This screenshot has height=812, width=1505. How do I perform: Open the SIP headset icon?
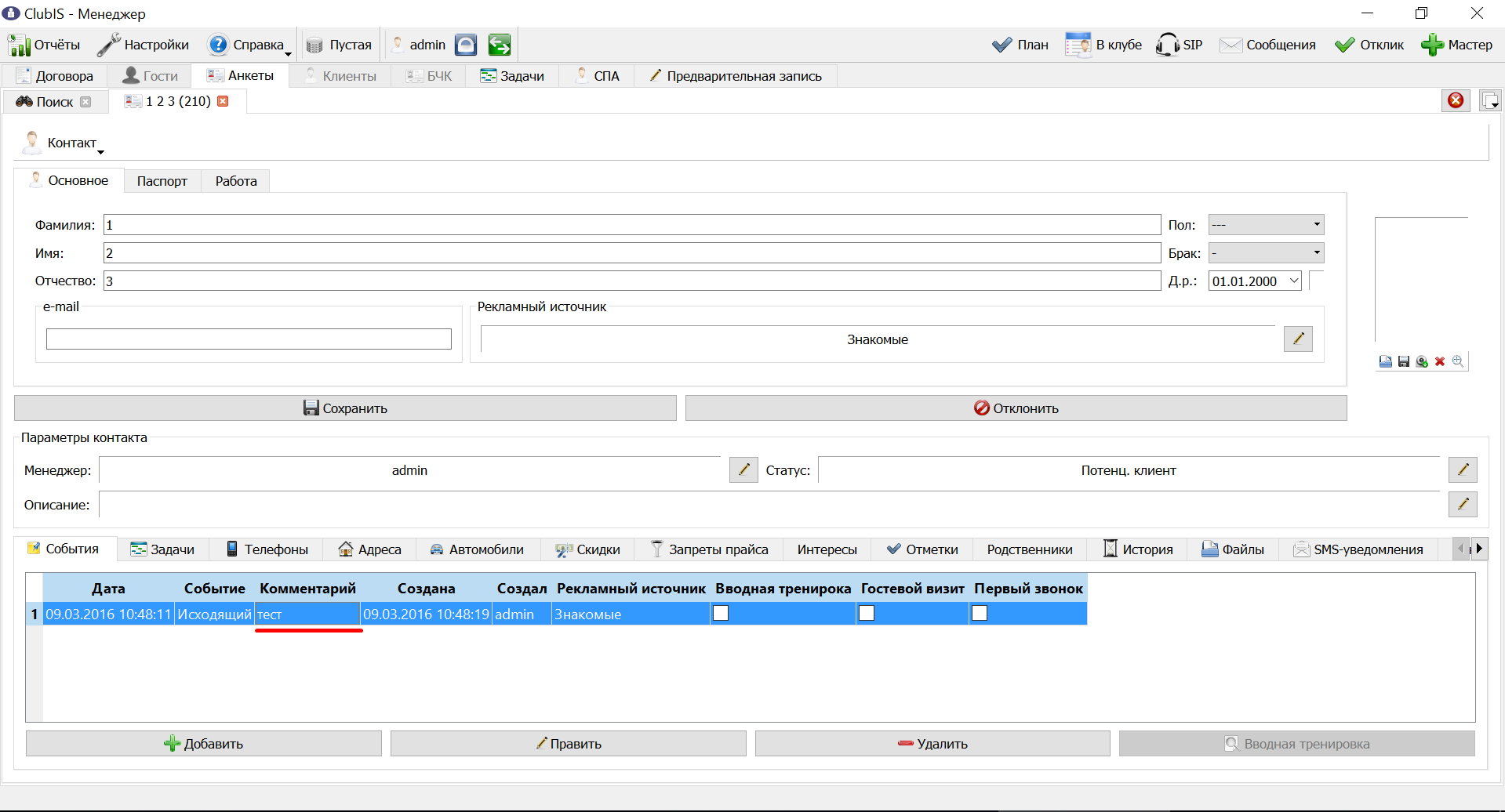click(1167, 45)
